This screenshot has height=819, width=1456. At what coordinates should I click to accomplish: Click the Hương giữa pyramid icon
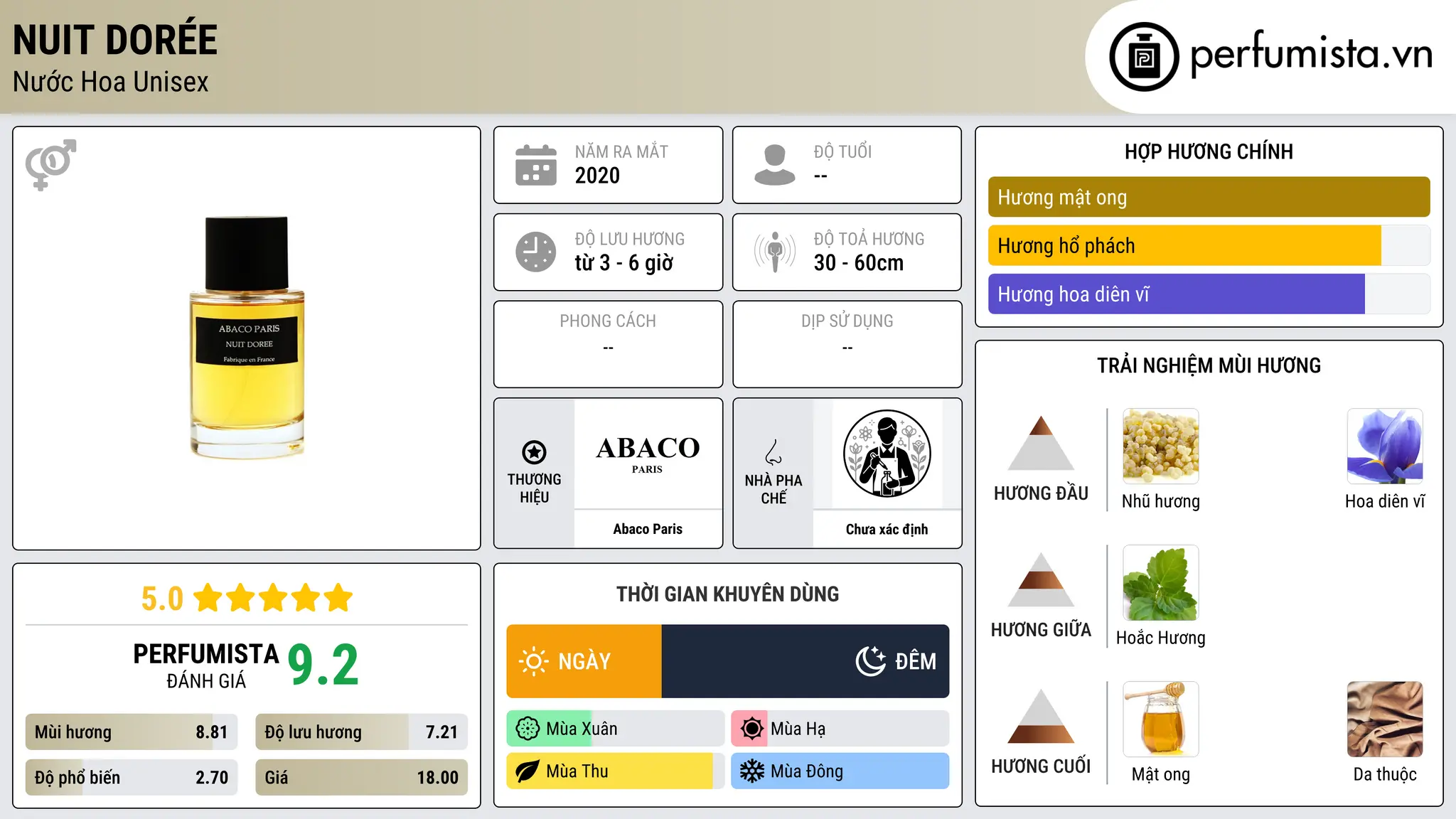[1041, 579]
